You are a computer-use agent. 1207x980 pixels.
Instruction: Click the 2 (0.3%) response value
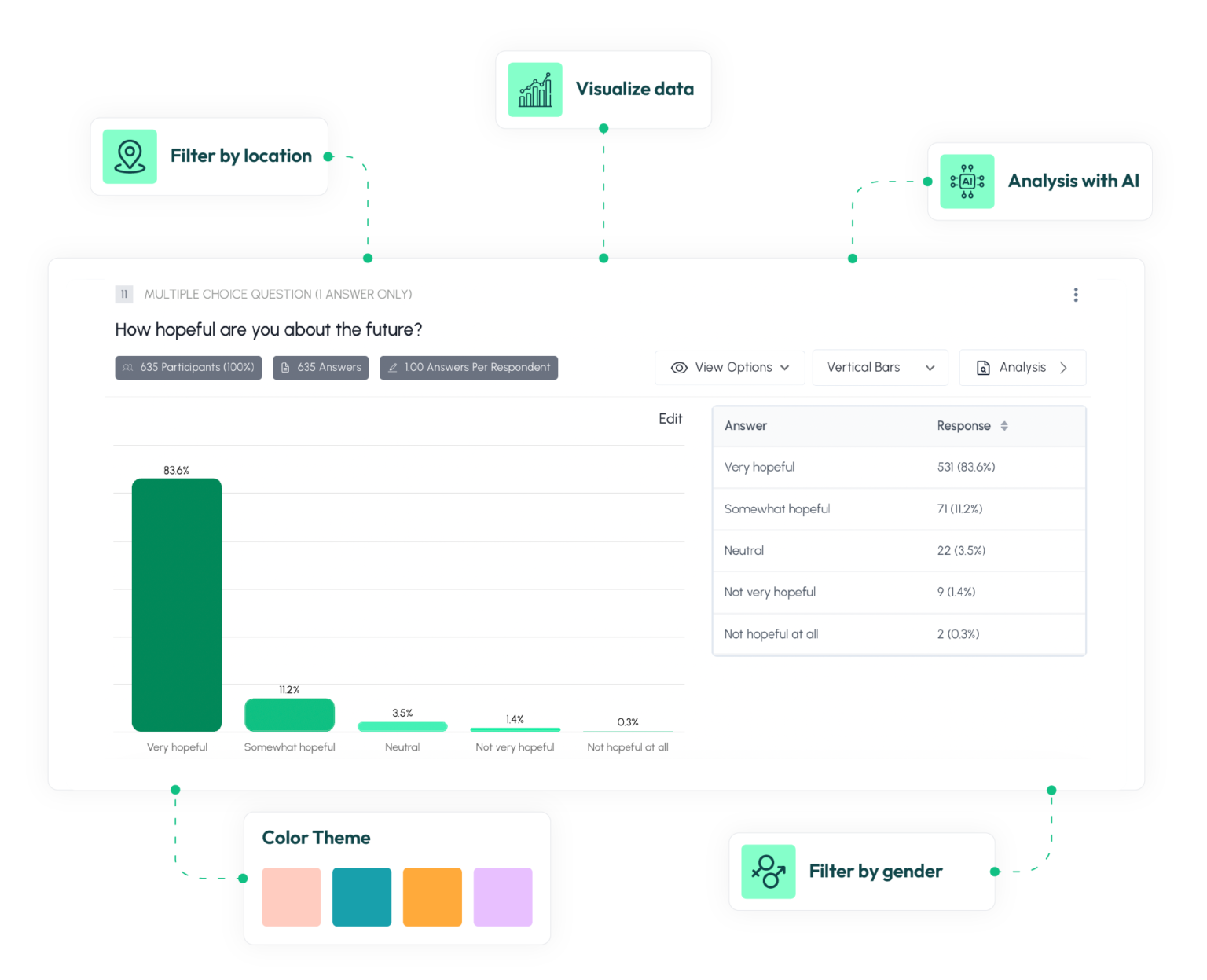(x=958, y=634)
